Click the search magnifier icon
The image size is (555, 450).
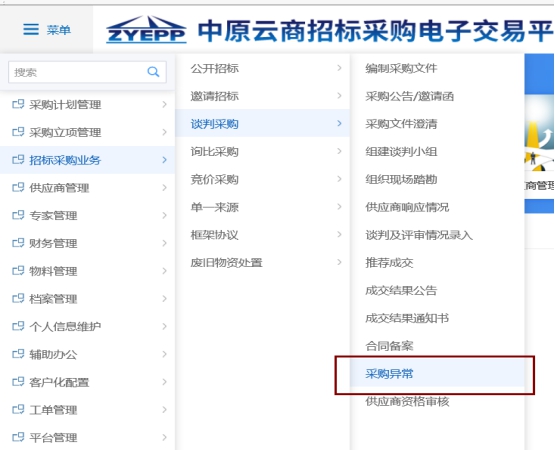(x=153, y=72)
